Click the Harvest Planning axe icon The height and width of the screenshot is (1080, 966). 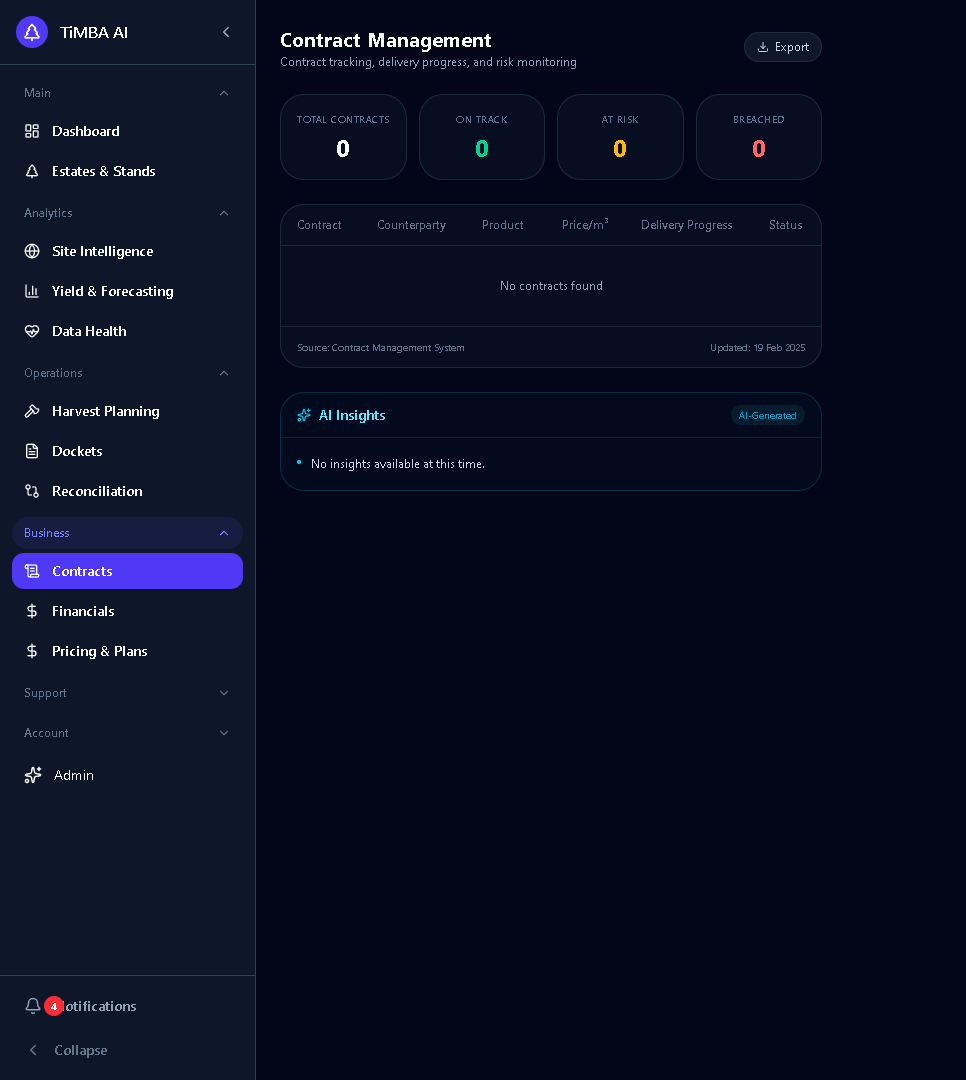[32, 411]
